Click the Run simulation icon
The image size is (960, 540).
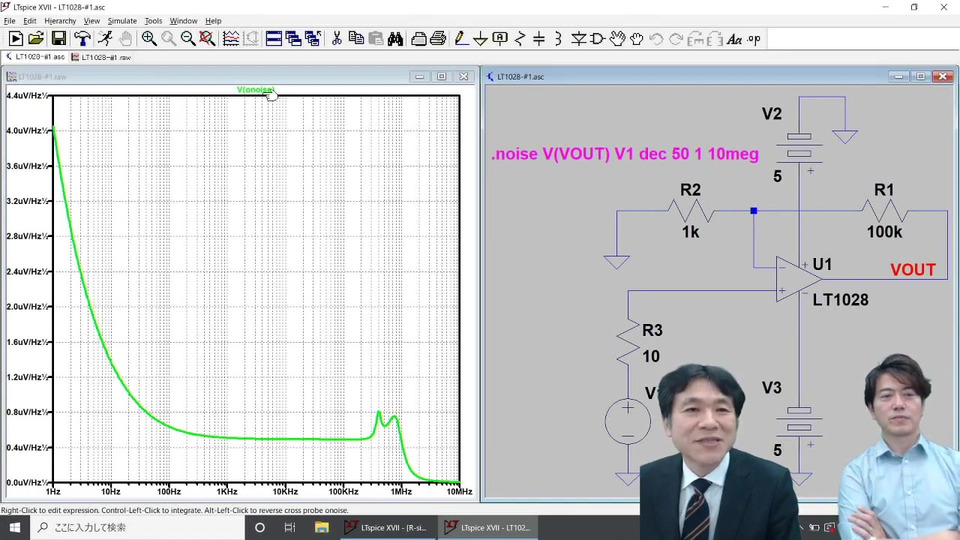(16, 39)
